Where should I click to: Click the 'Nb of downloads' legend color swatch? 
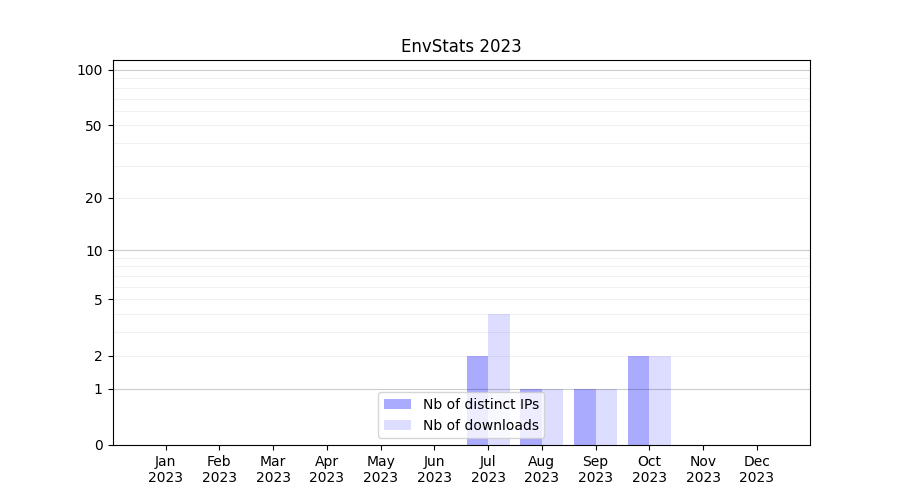tap(397, 425)
